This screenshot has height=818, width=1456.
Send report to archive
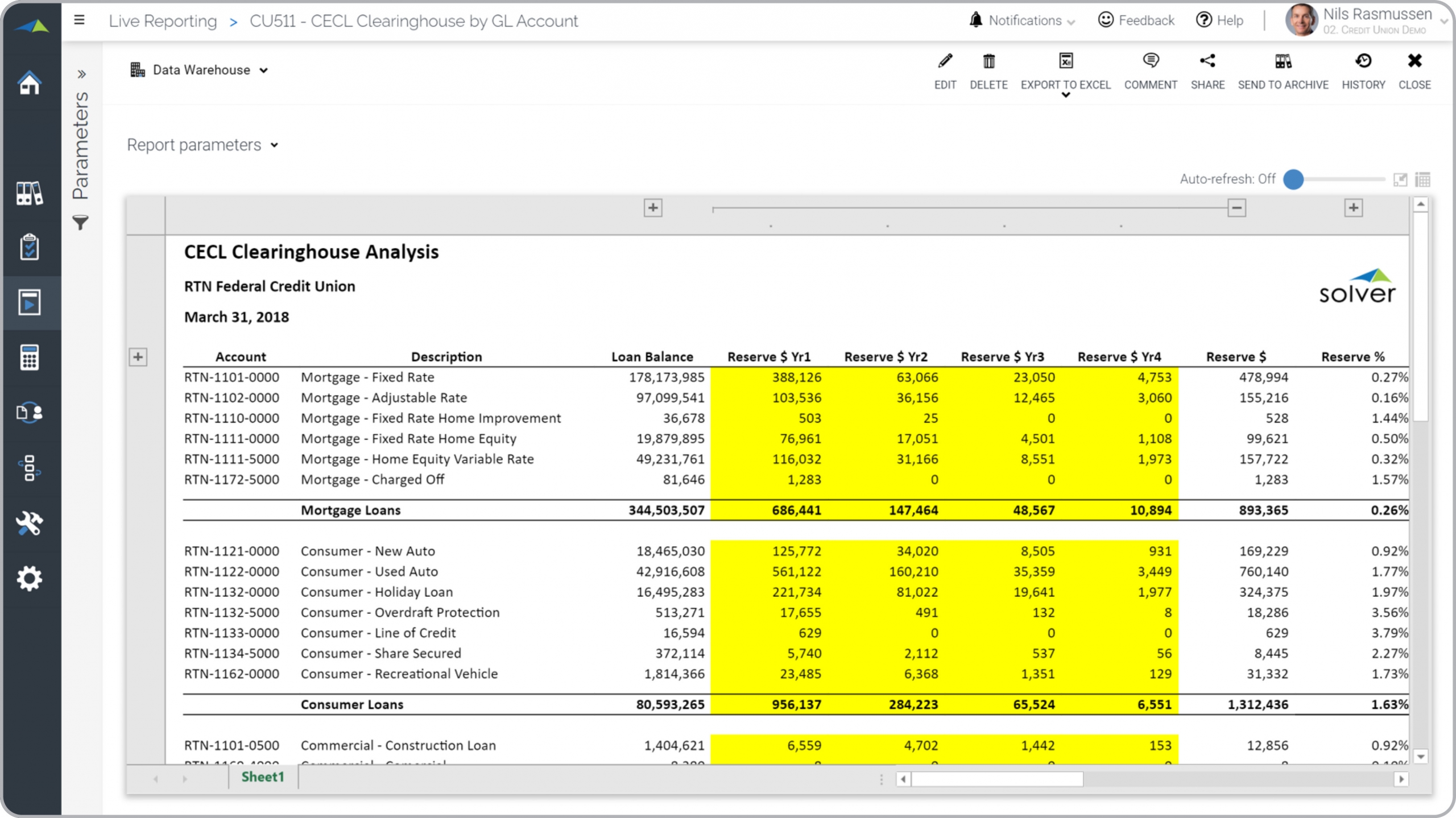(1283, 61)
